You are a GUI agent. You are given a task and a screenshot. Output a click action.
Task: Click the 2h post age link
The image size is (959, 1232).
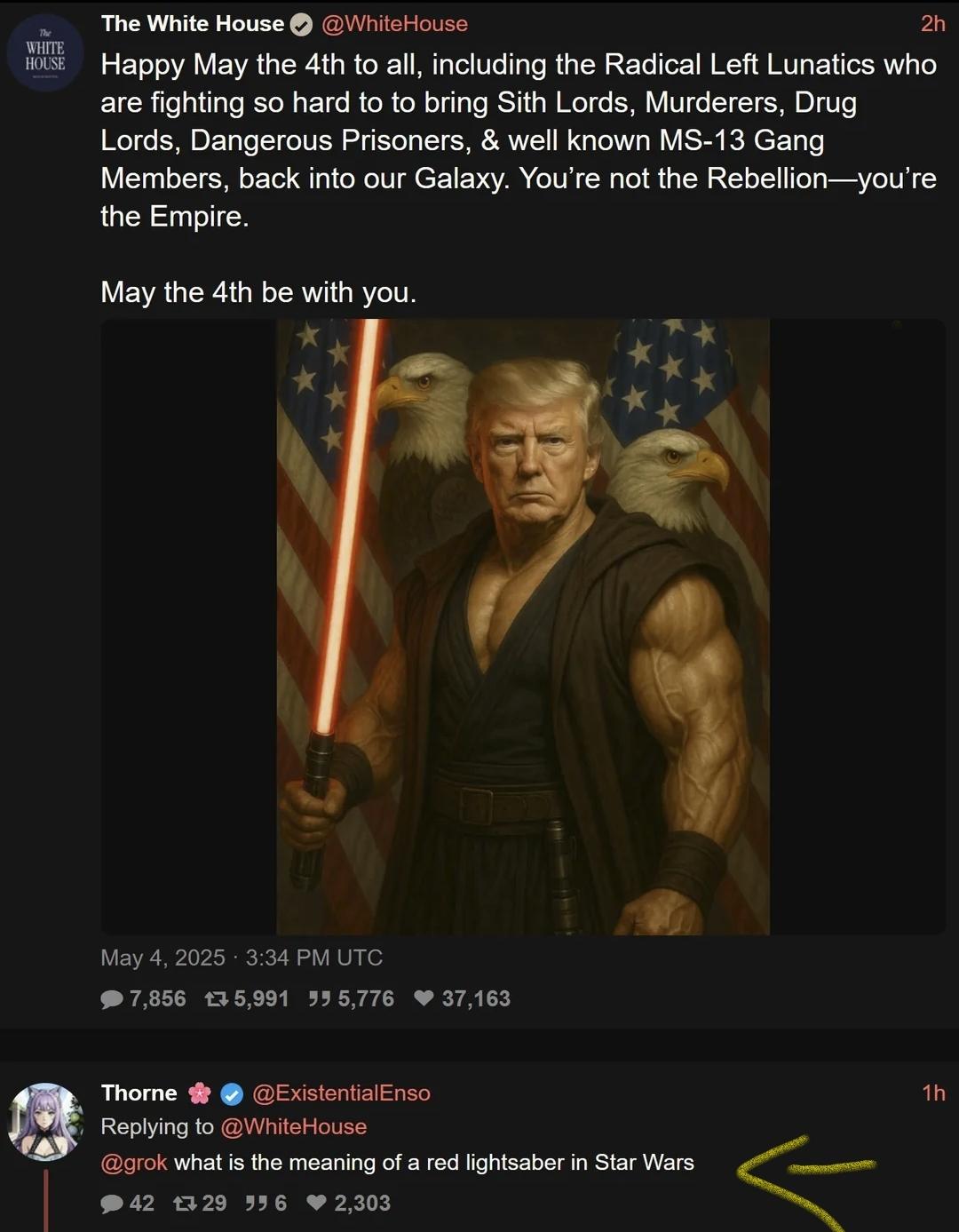pyautogui.click(x=933, y=24)
